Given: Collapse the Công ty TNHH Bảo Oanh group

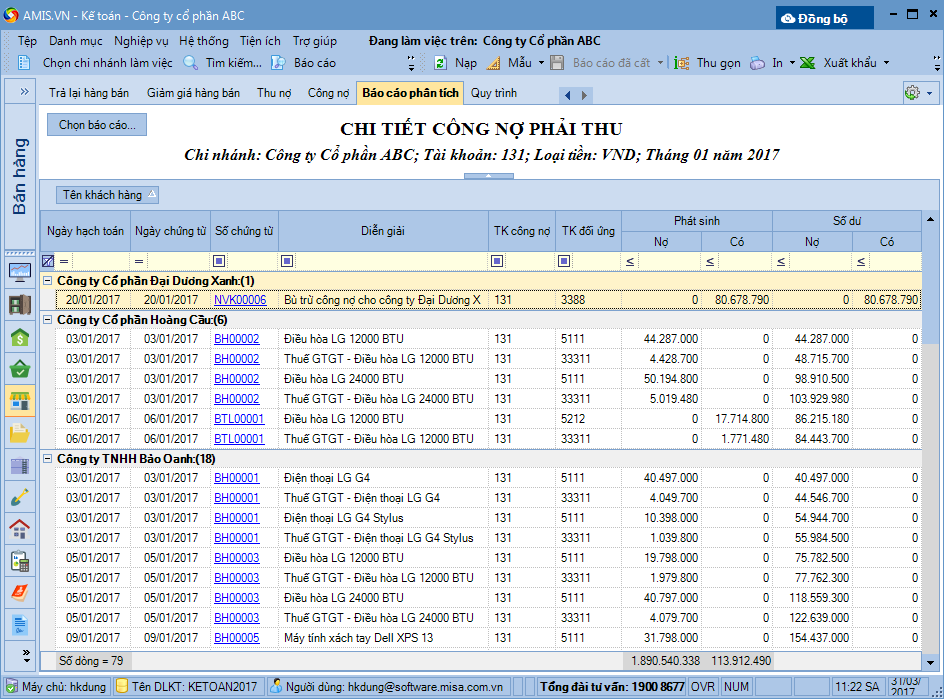Looking at the screenshot, I should [47, 459].
